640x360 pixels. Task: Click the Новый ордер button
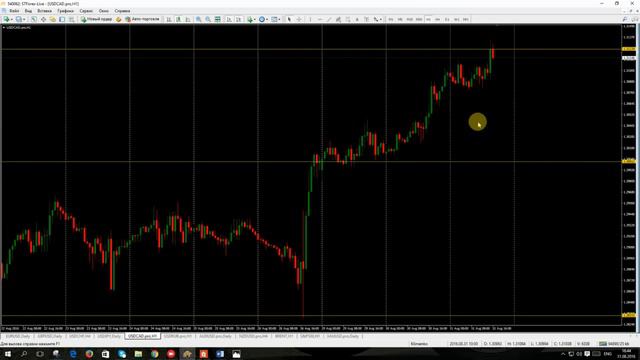[x=96, y=19]
